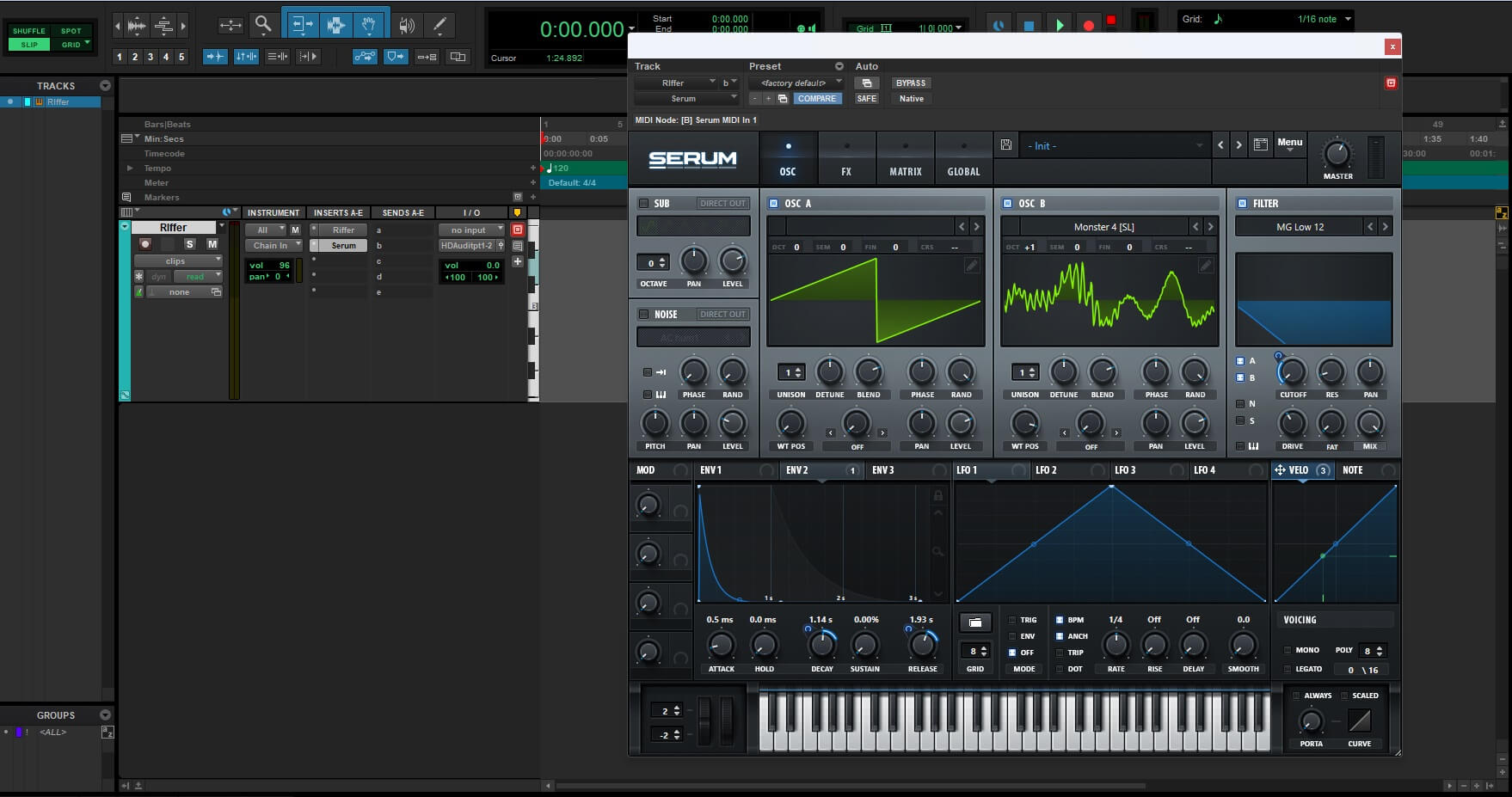Open the Grid value 1/16 note dropdown

1348,19
